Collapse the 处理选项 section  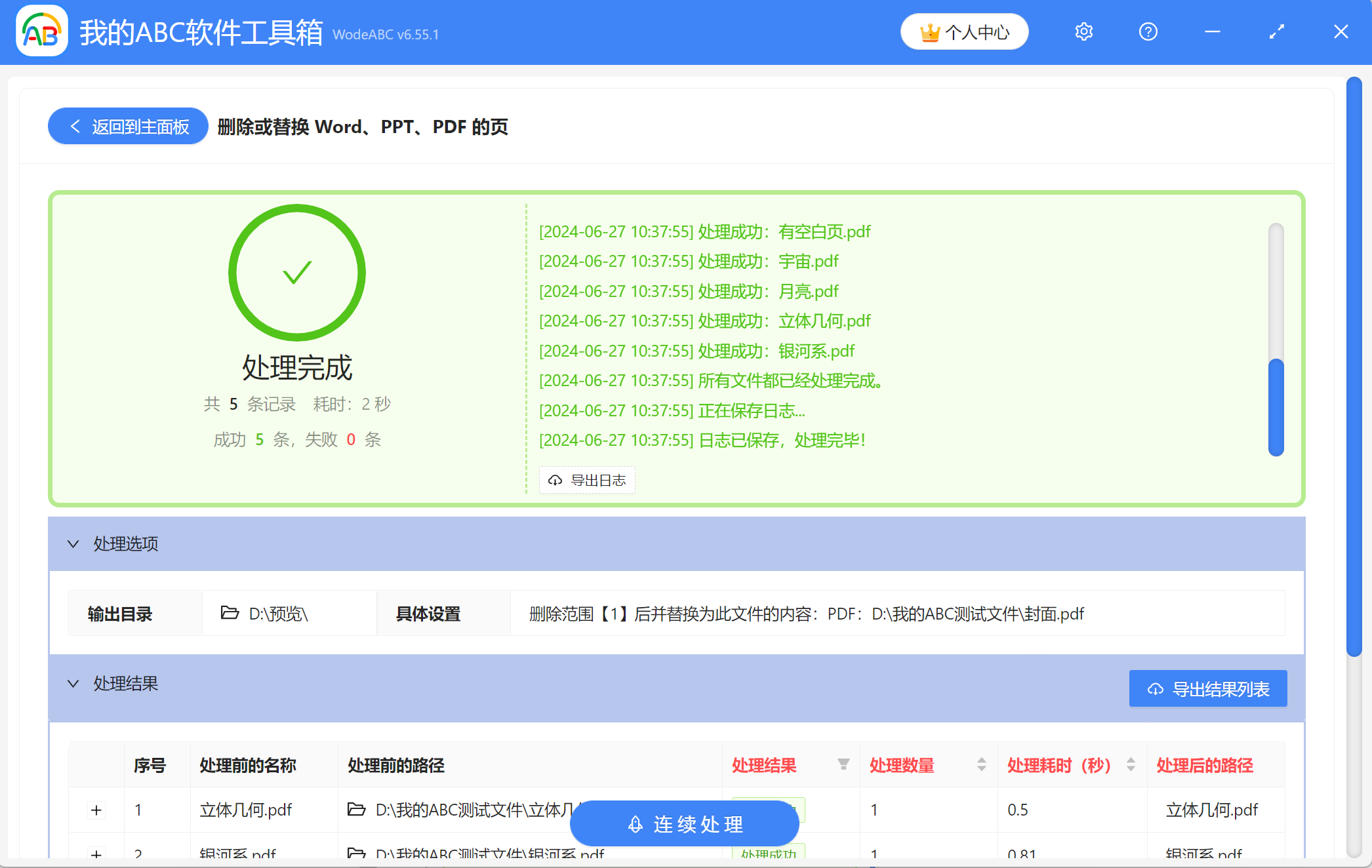pyautogui.click(x=73, y=544)
